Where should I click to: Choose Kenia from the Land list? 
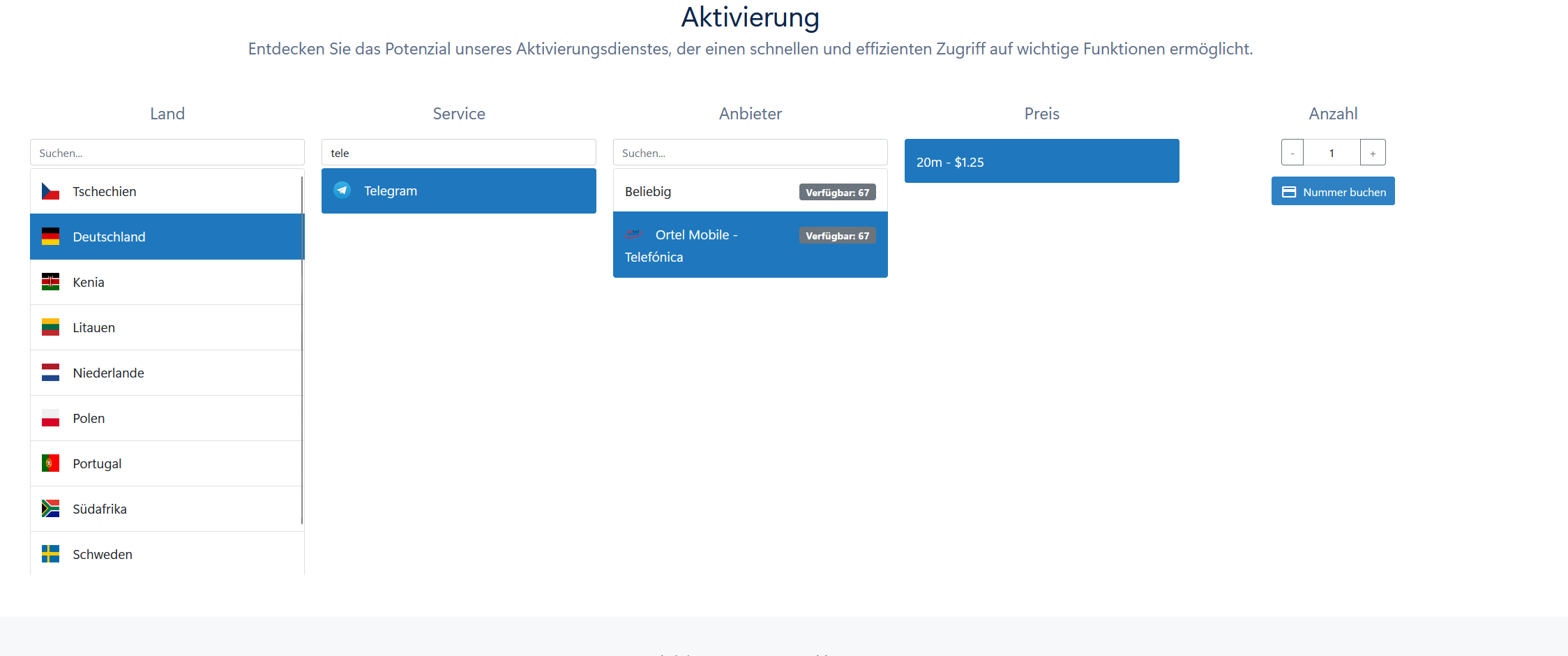167,282
